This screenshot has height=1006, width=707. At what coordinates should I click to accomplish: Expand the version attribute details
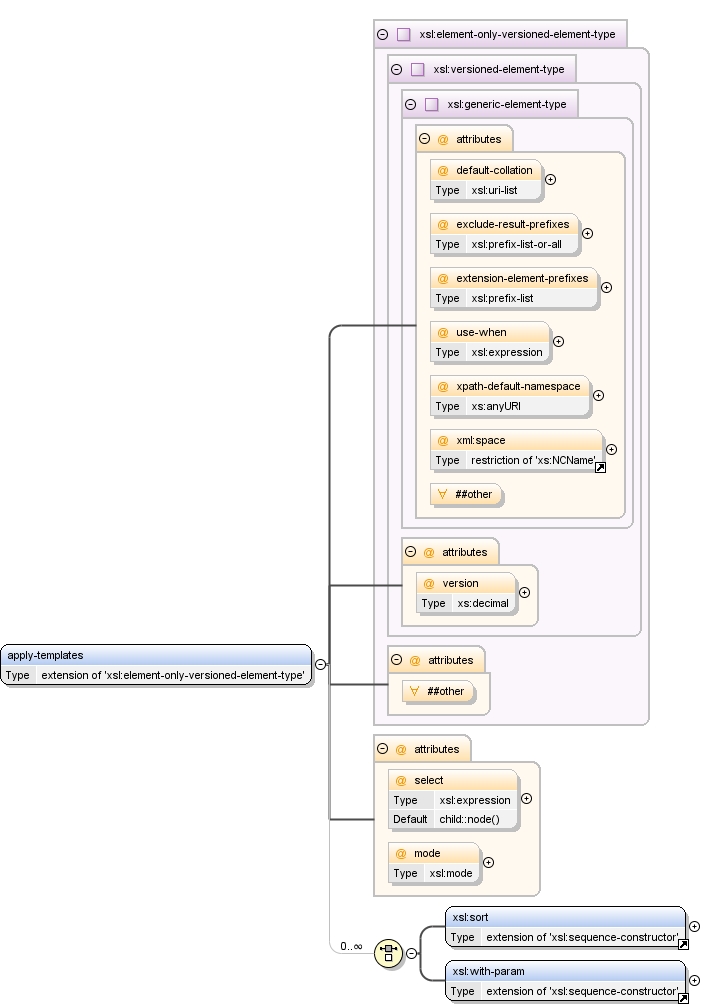[x=524, y=592]
